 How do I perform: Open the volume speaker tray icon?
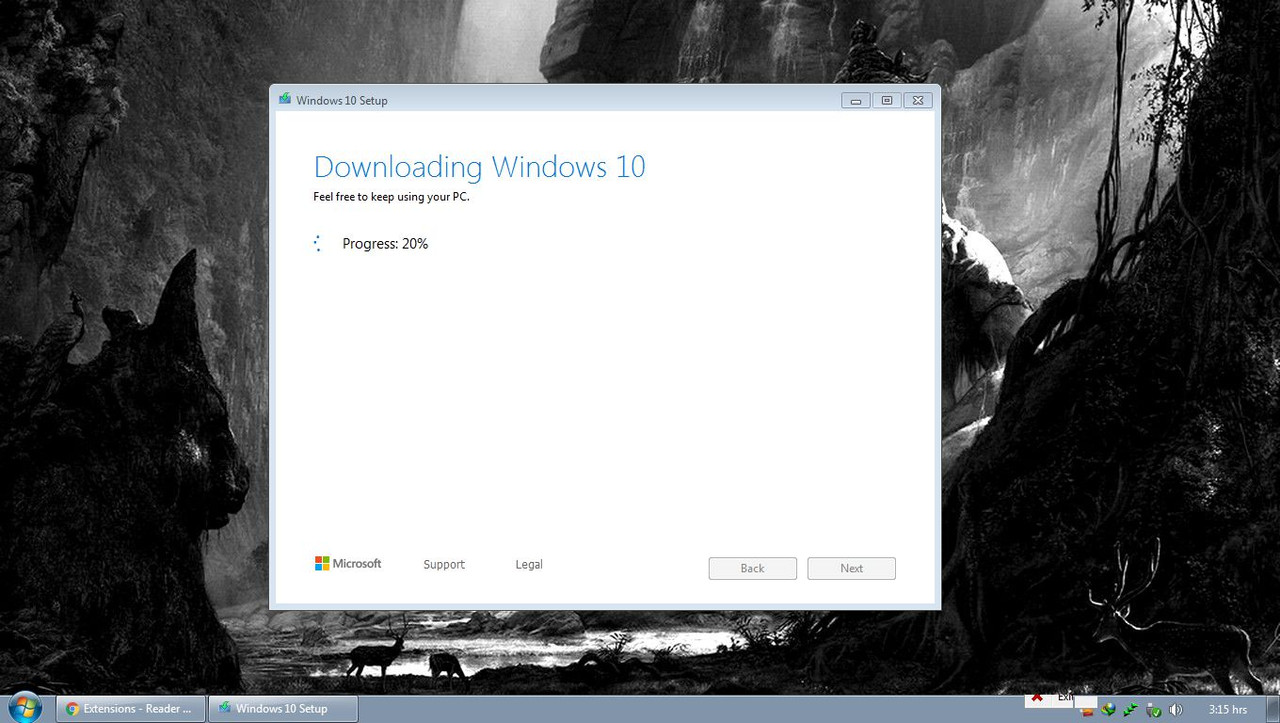(x=1176, y=709)
